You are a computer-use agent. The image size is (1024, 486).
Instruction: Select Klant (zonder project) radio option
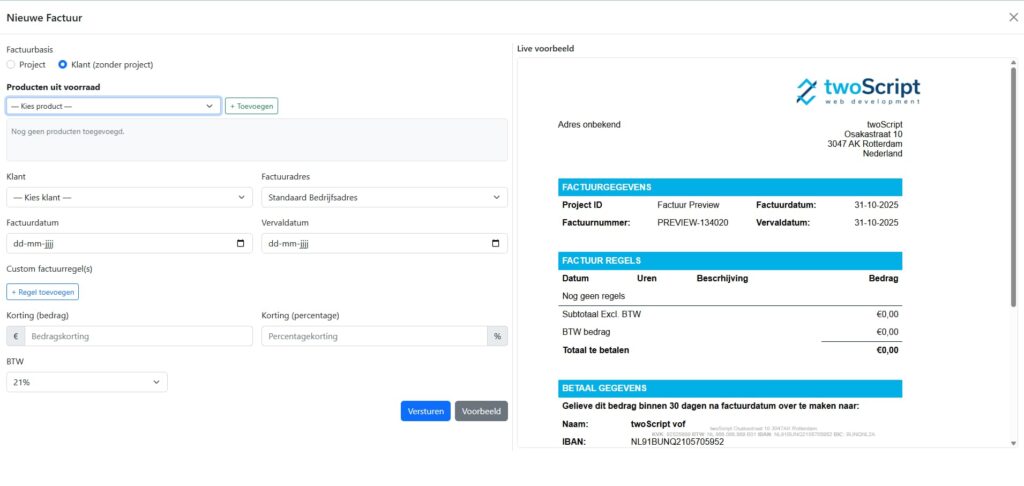coord(63,65)
